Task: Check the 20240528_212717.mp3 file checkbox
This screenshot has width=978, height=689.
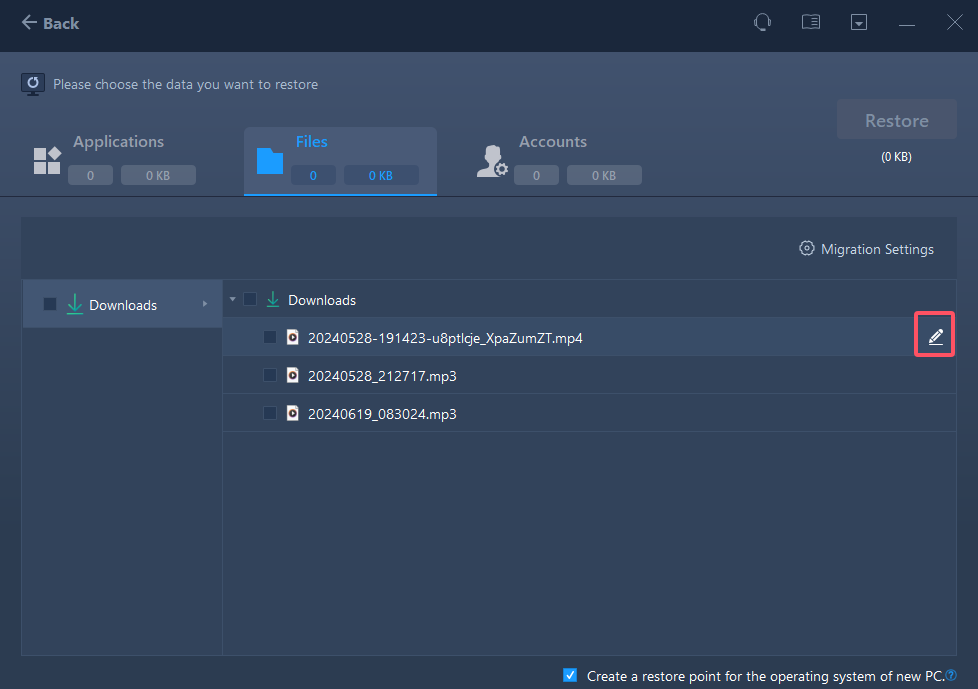Action: [270, 376]
